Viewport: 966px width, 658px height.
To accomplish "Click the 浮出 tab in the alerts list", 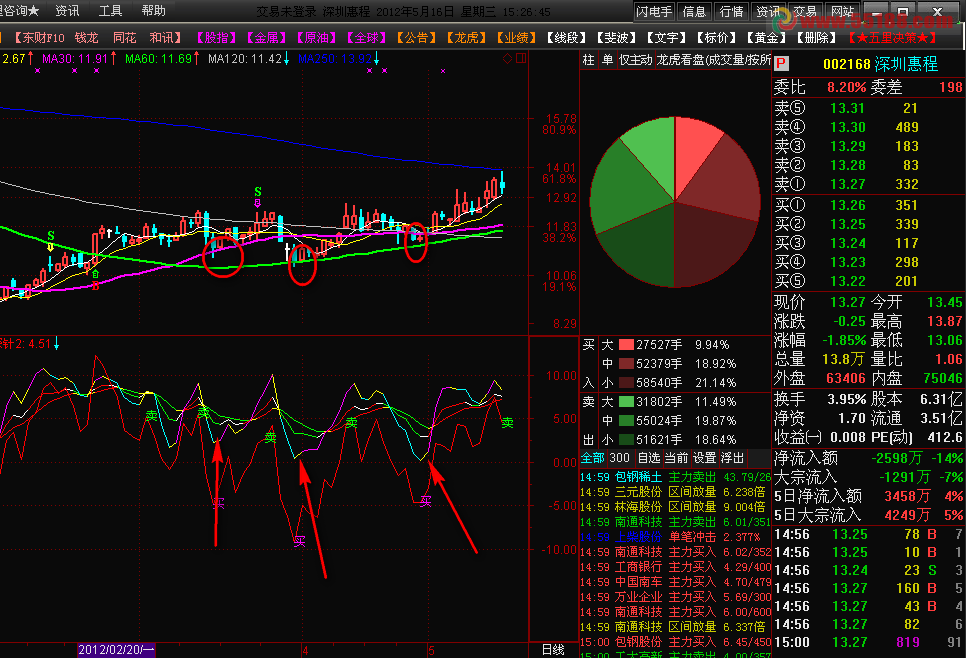I will [x=732, y=458].
